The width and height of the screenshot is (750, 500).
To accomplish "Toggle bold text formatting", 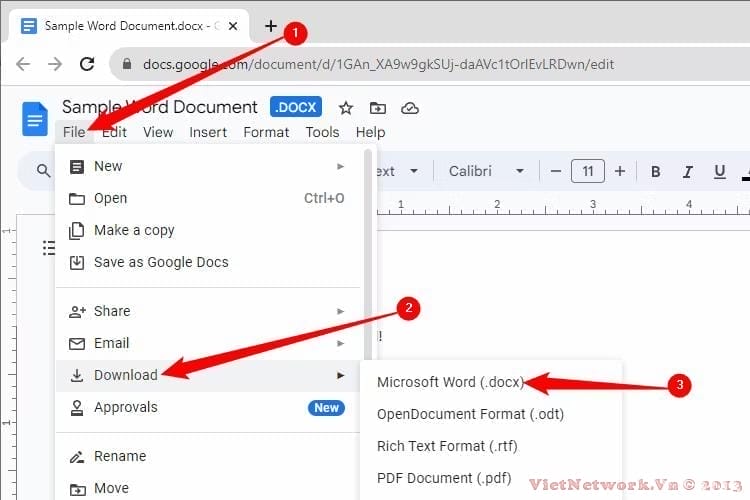I will tap(656, 172).
